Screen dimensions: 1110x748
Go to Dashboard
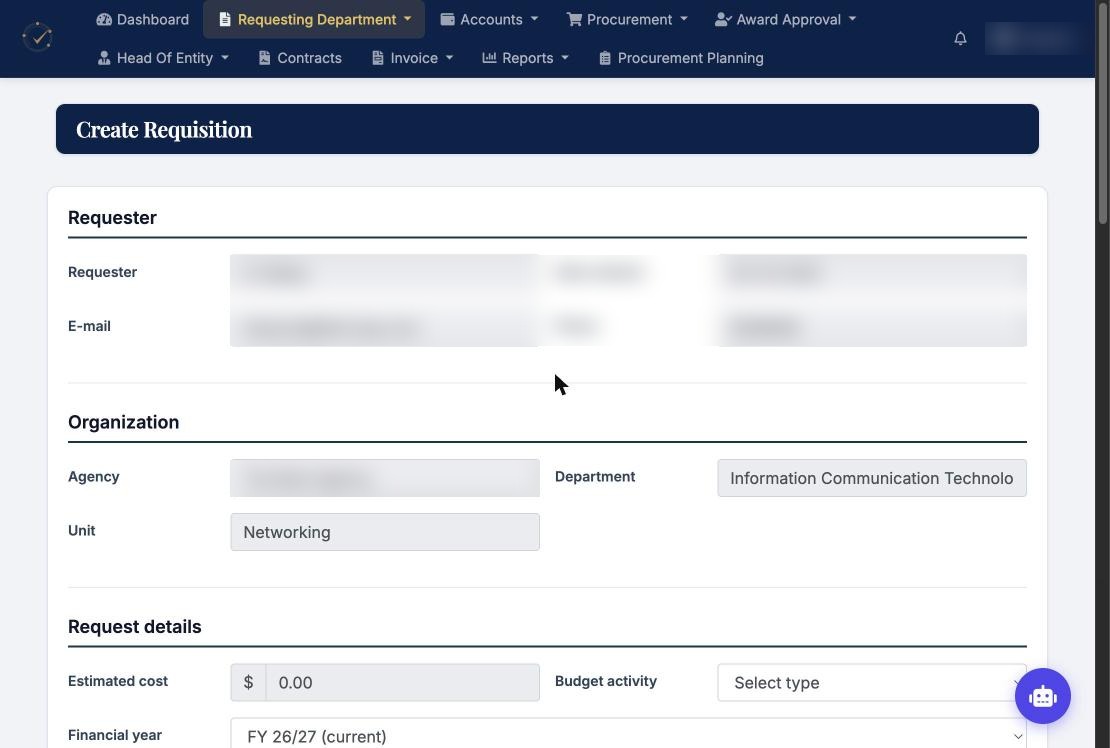coord(143,19)
